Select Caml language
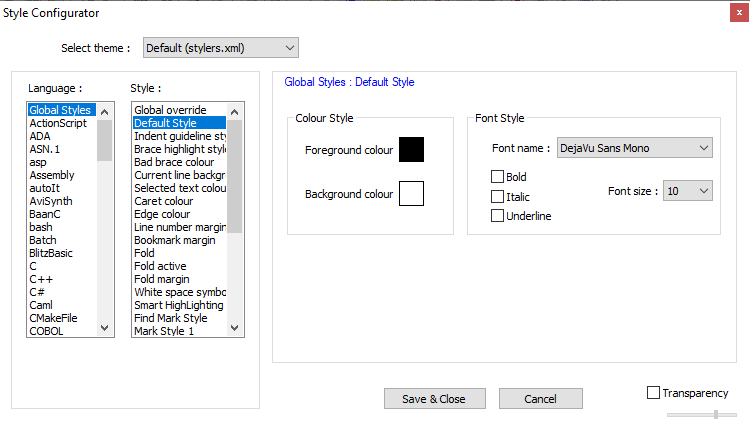750x426 pixels. pos(62,305)
